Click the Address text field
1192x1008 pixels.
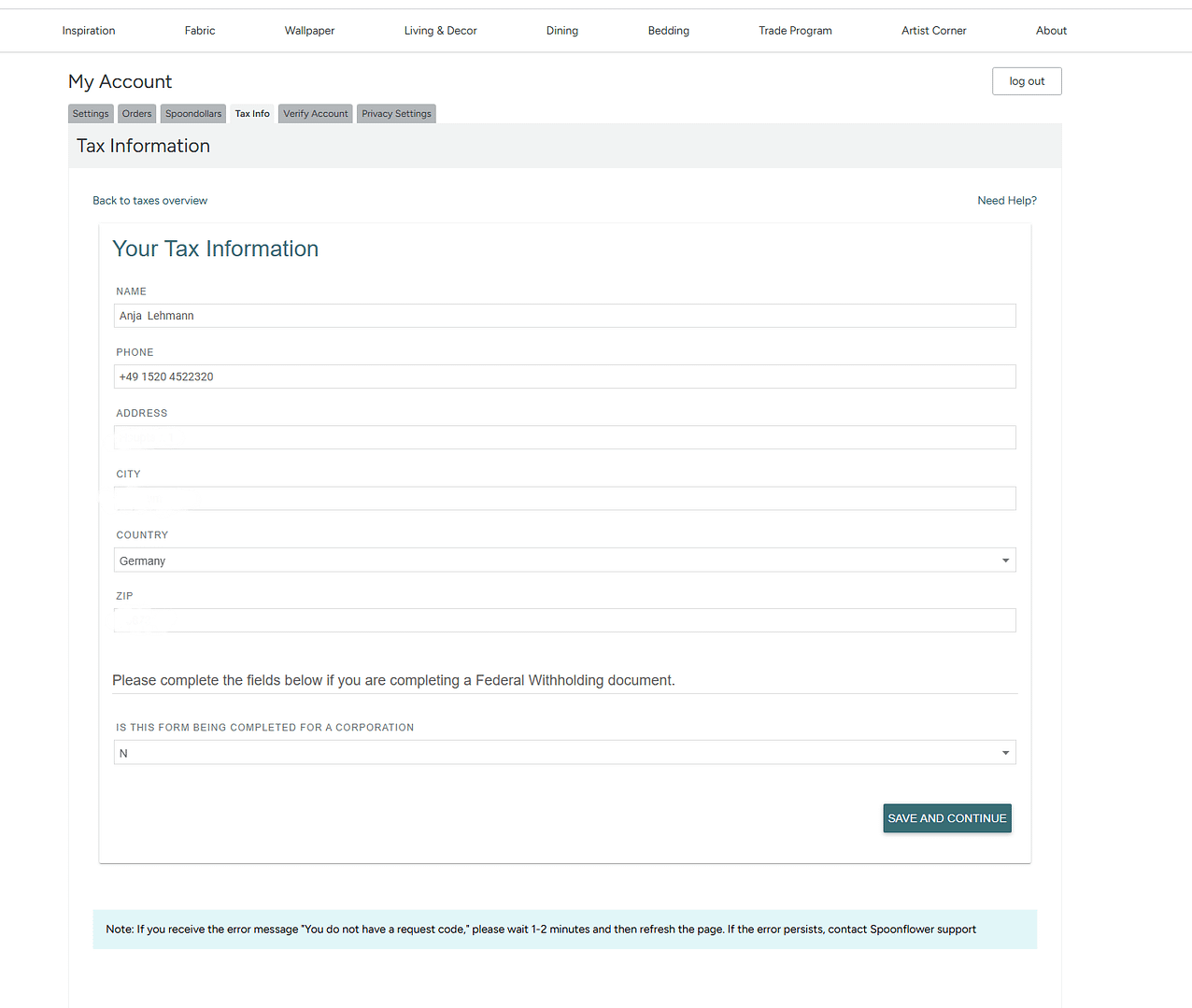(x=563, y=437)
